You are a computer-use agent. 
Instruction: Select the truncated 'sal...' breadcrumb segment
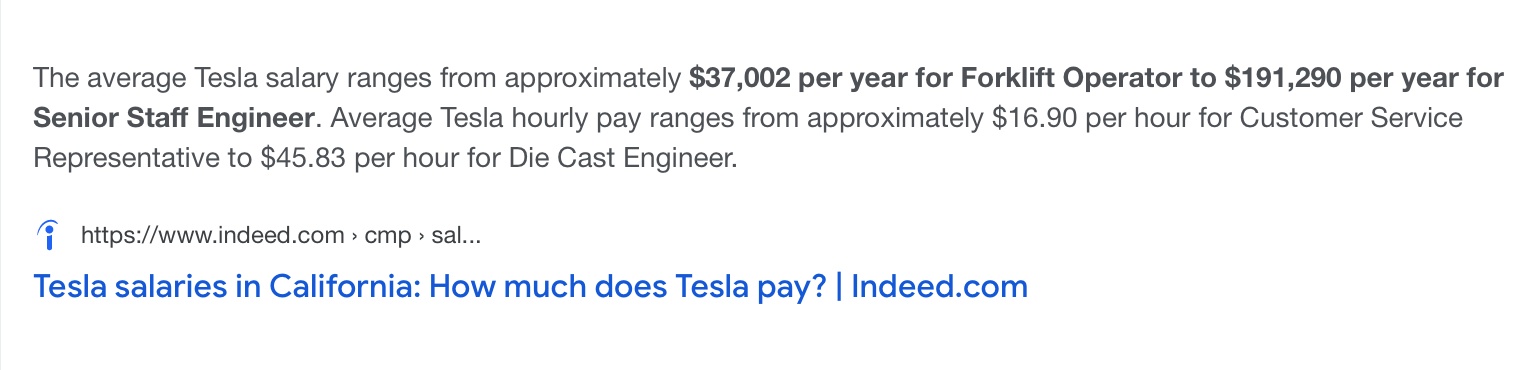coord(456,236)
